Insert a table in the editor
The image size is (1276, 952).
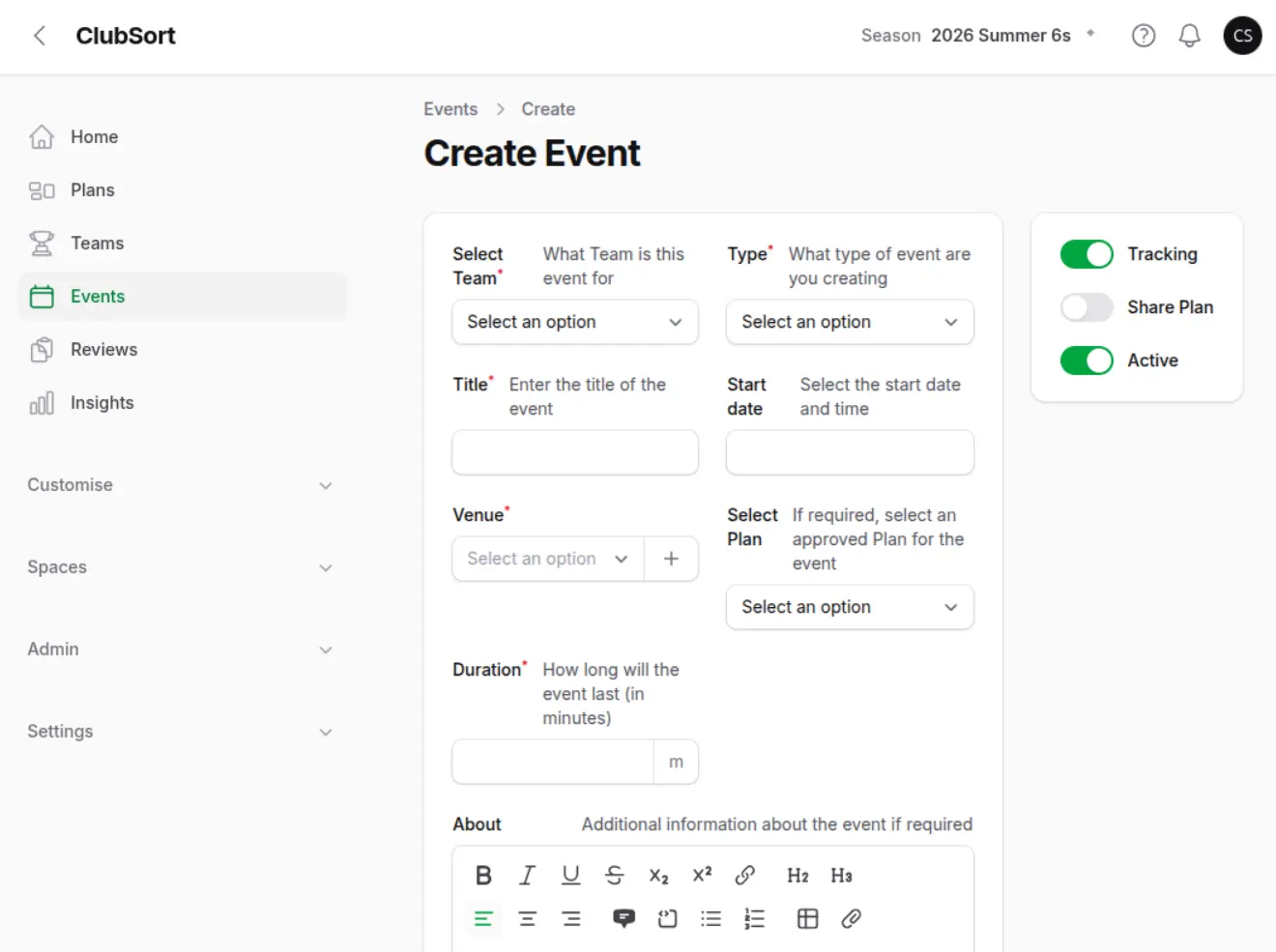[807, 919]
